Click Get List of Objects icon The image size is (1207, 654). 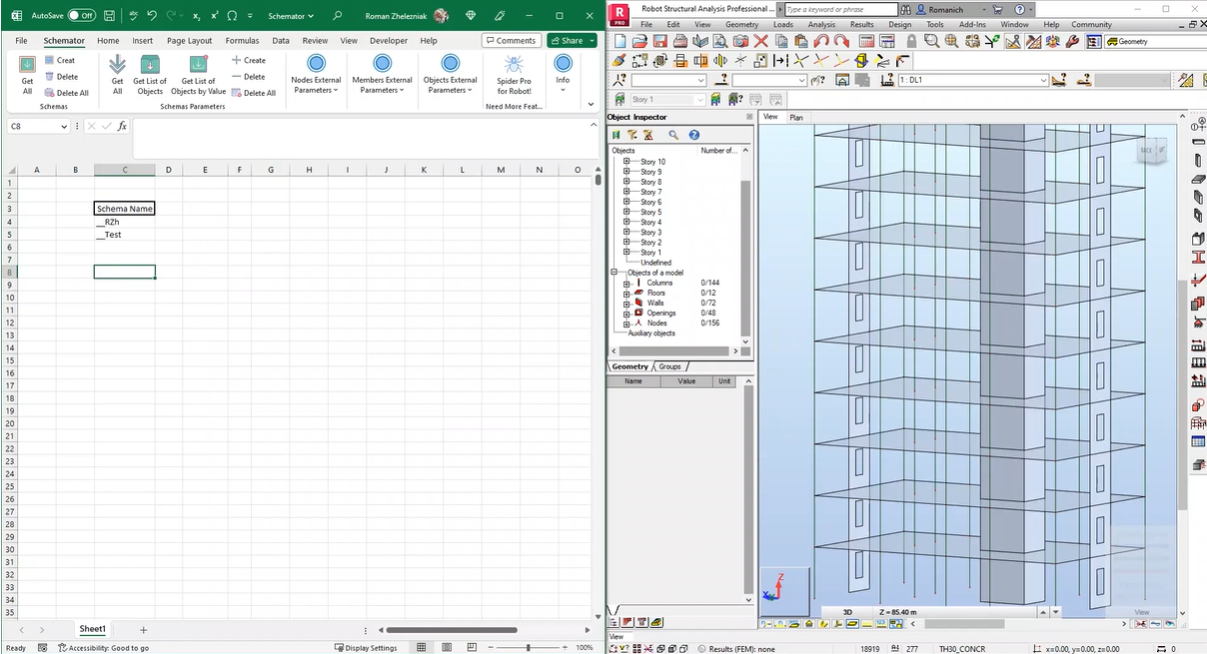[x=150, y=66]
